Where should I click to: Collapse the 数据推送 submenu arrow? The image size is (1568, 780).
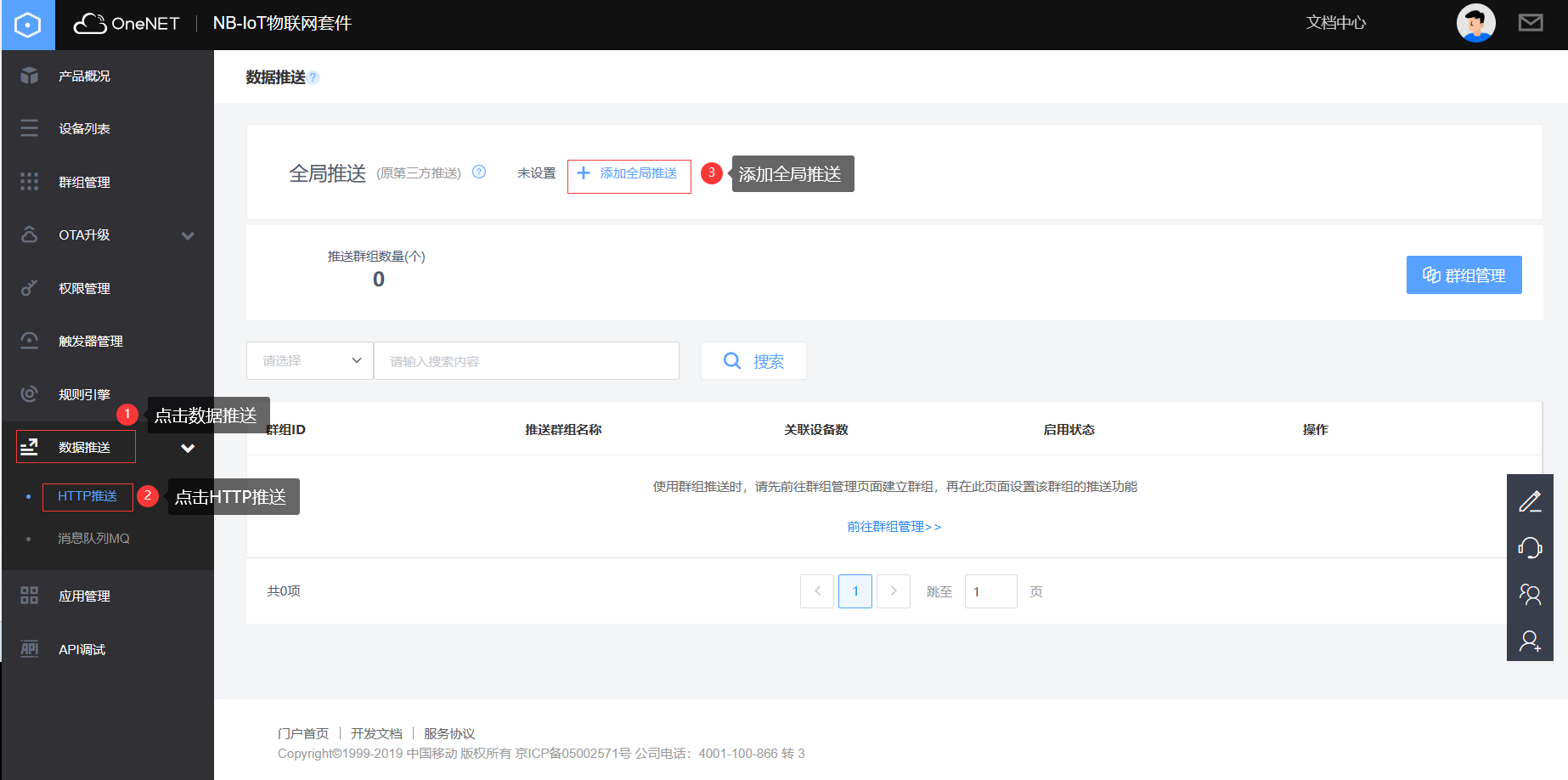[x=188, y=448]
